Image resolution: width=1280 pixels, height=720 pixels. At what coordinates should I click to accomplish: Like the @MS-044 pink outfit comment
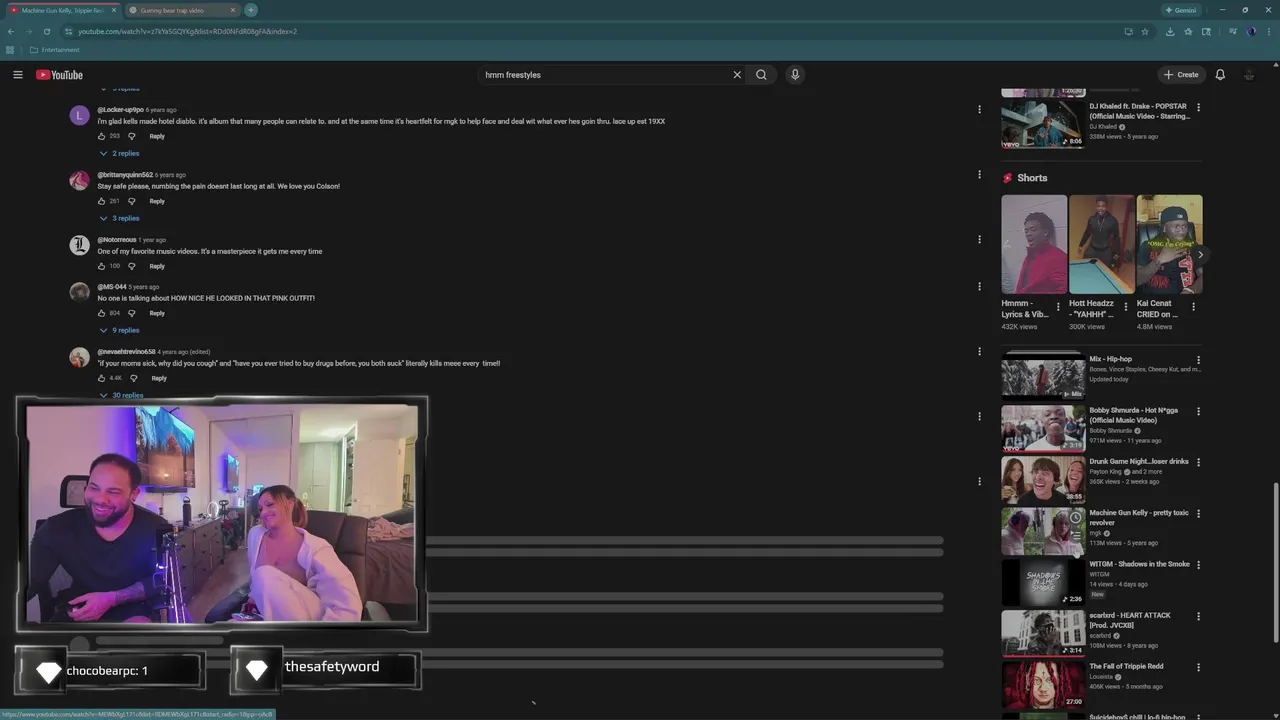click(101, 313)
